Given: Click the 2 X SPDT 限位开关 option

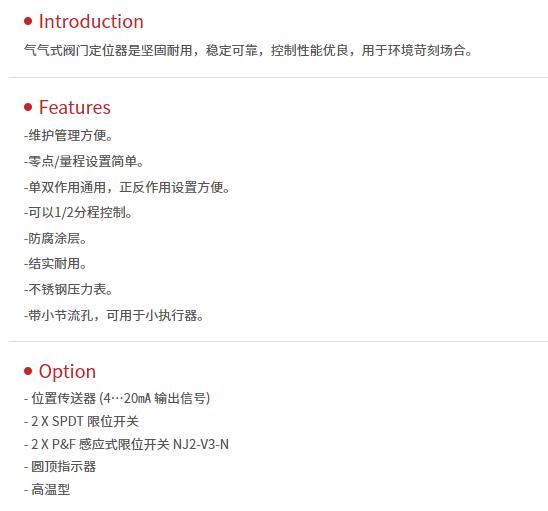Looking at the screenshot, I should tap(81, 422).
